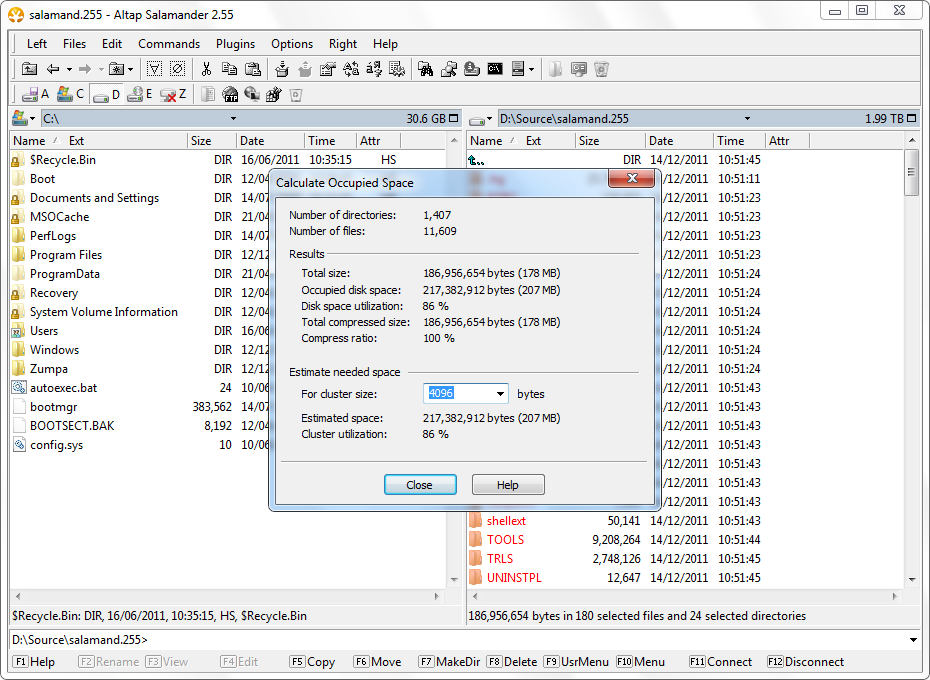Open the Options menu
The width and height of the screenshot is (930, 680).
292,44
